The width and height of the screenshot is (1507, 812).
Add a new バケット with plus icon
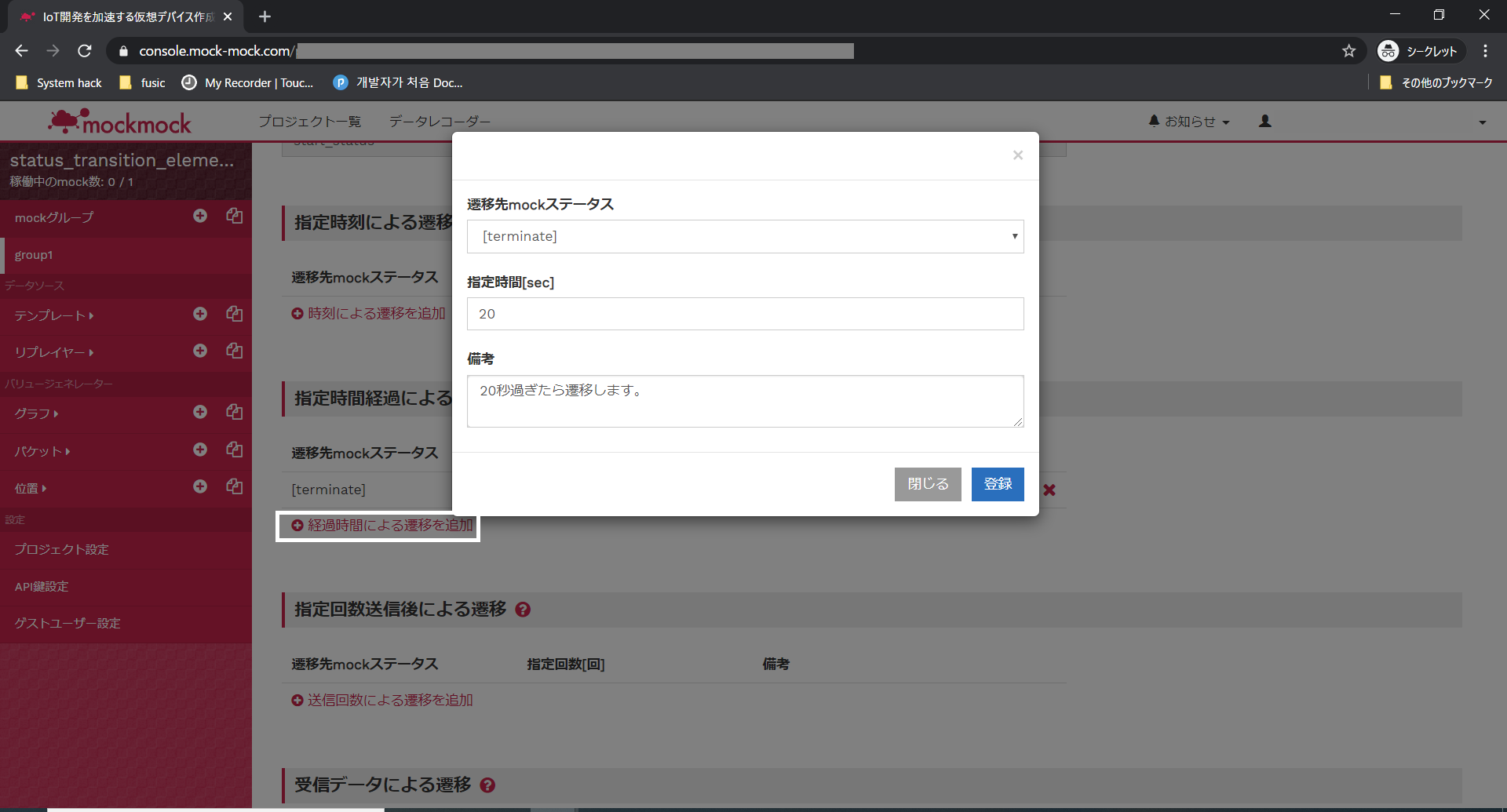point(200,450)
